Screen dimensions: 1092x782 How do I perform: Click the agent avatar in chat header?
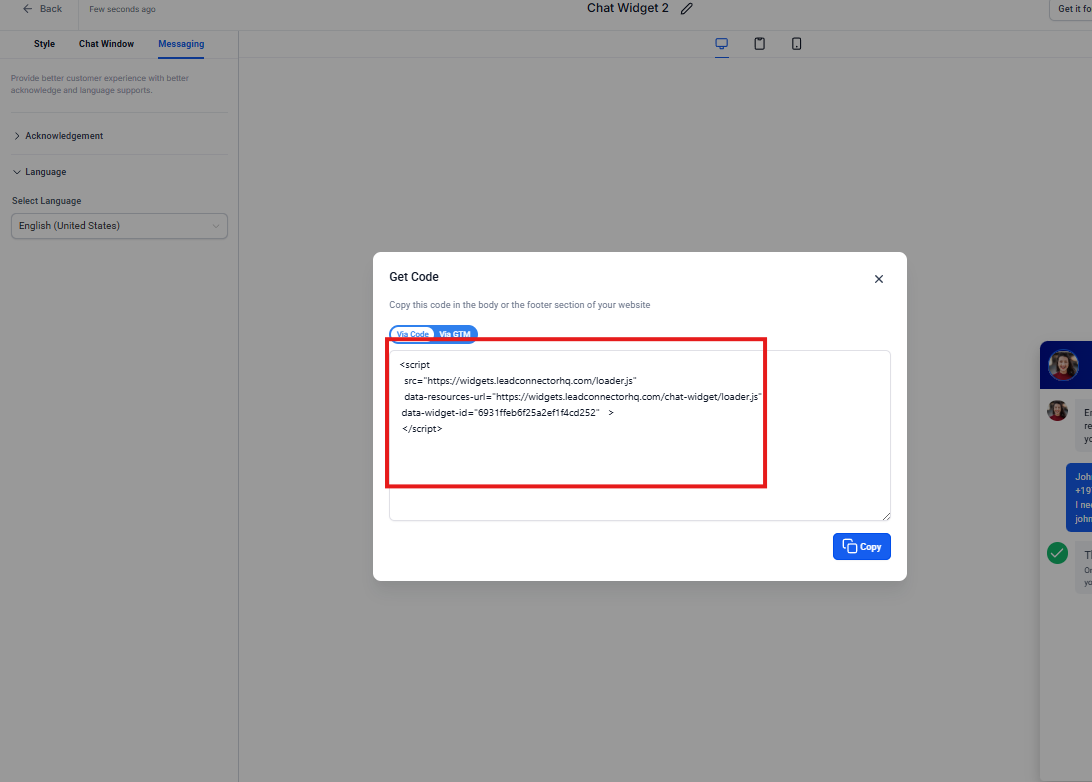pos(1063,366)
